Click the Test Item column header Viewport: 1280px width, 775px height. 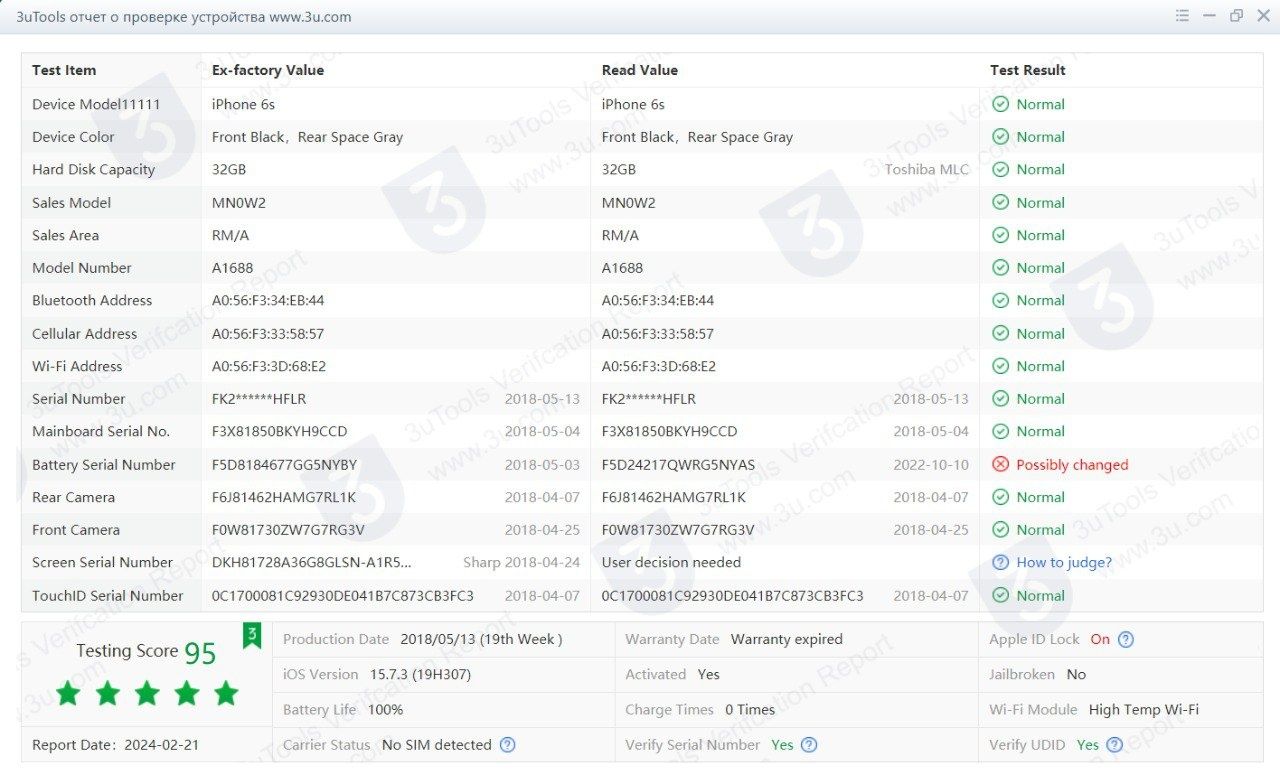coord(64,71)
